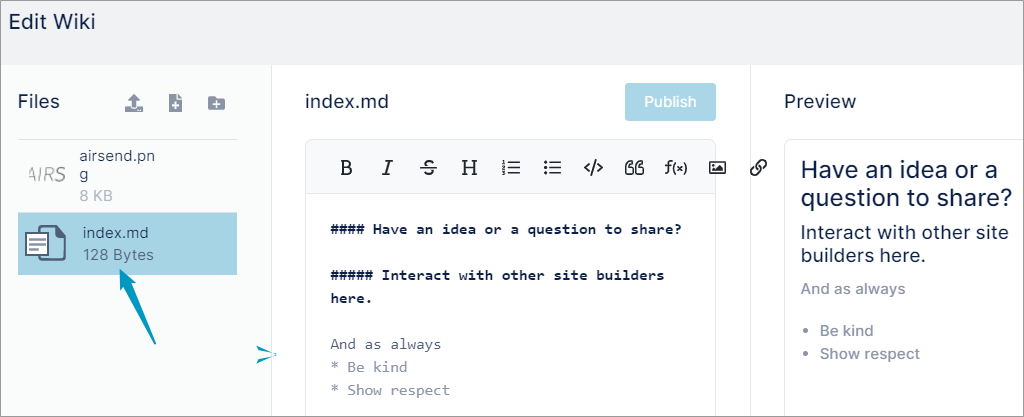Insert hyperlink icon
1024x417 pixels.
(x=758, y=168)
